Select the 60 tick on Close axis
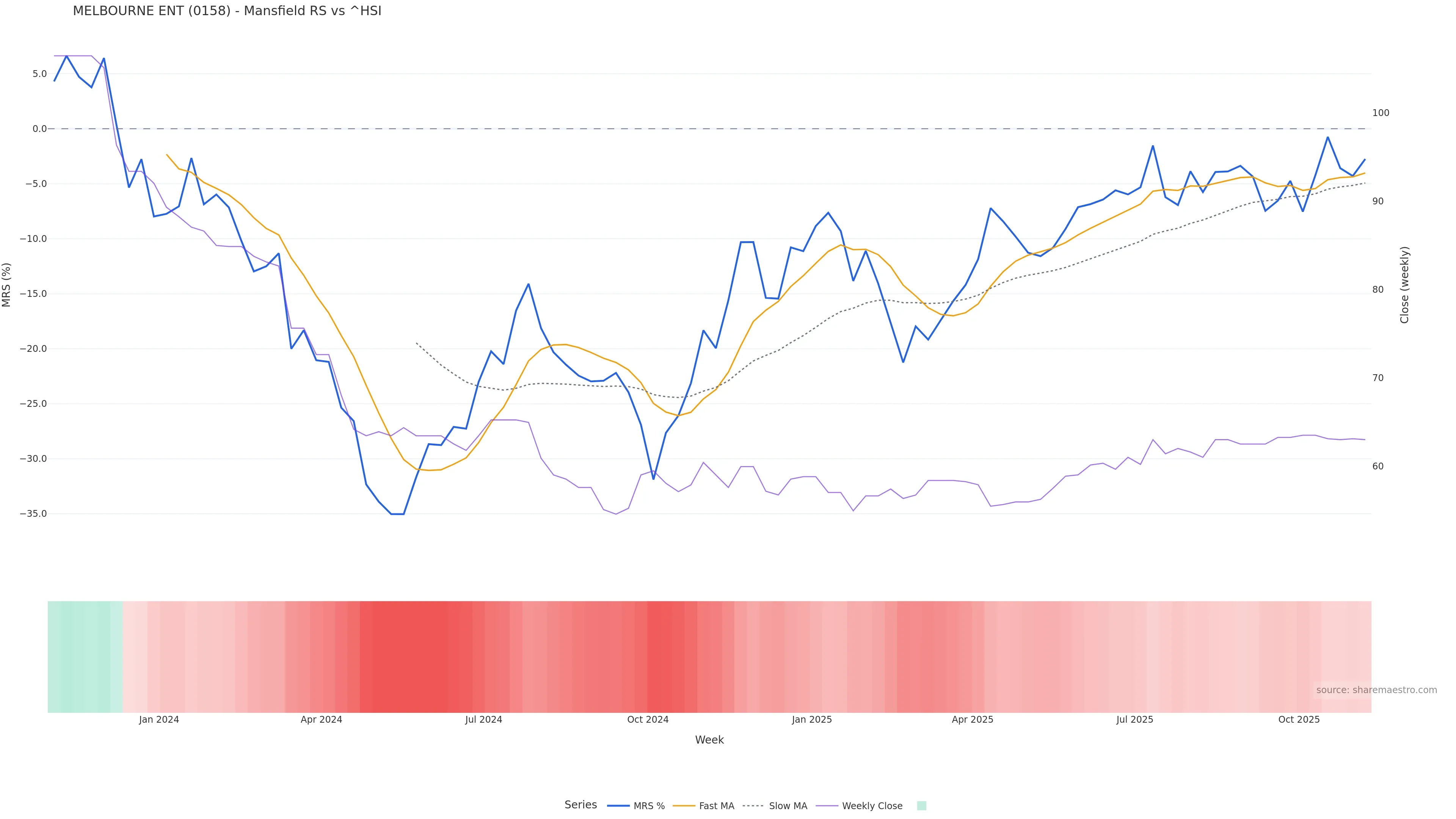Image resolution: width=1456 pixels, height=819 pixels. [x=1378, y=466]
